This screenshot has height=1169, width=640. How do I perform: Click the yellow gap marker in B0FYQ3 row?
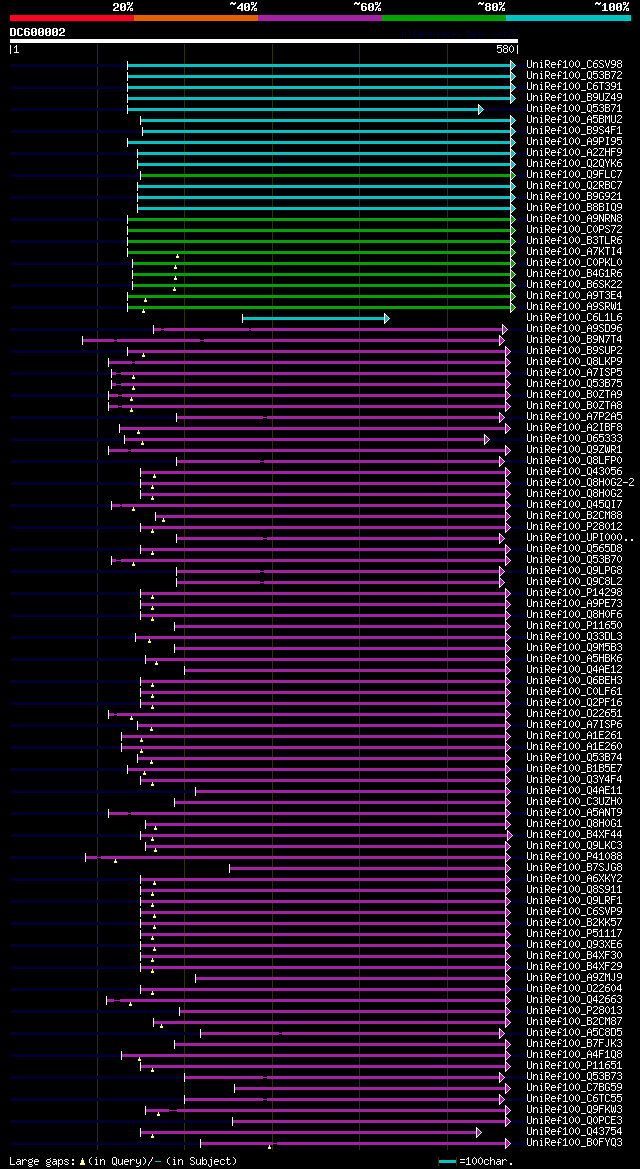pos(269,1146)
